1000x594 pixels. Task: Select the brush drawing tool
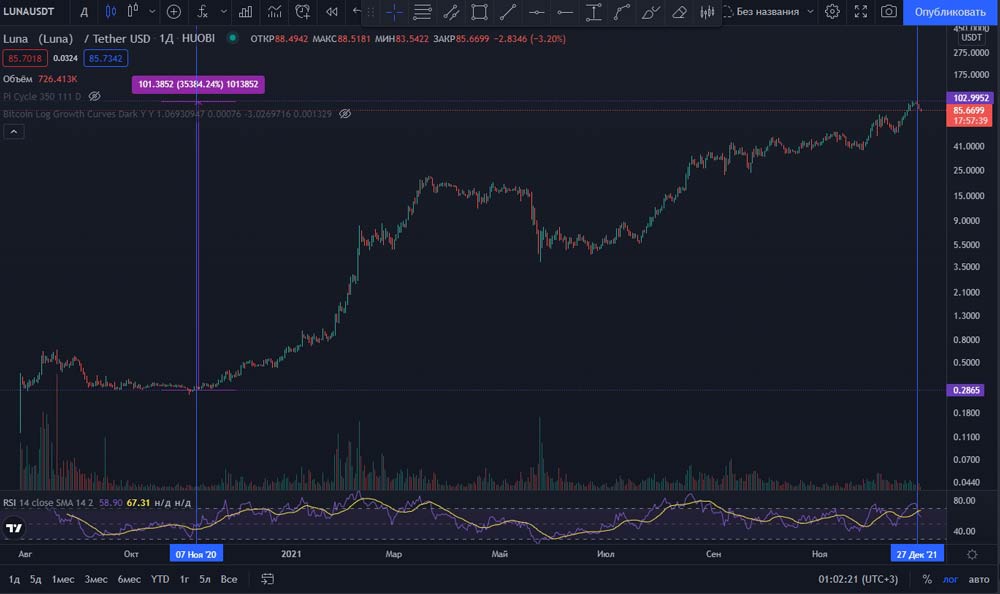[x=651, y=12]
